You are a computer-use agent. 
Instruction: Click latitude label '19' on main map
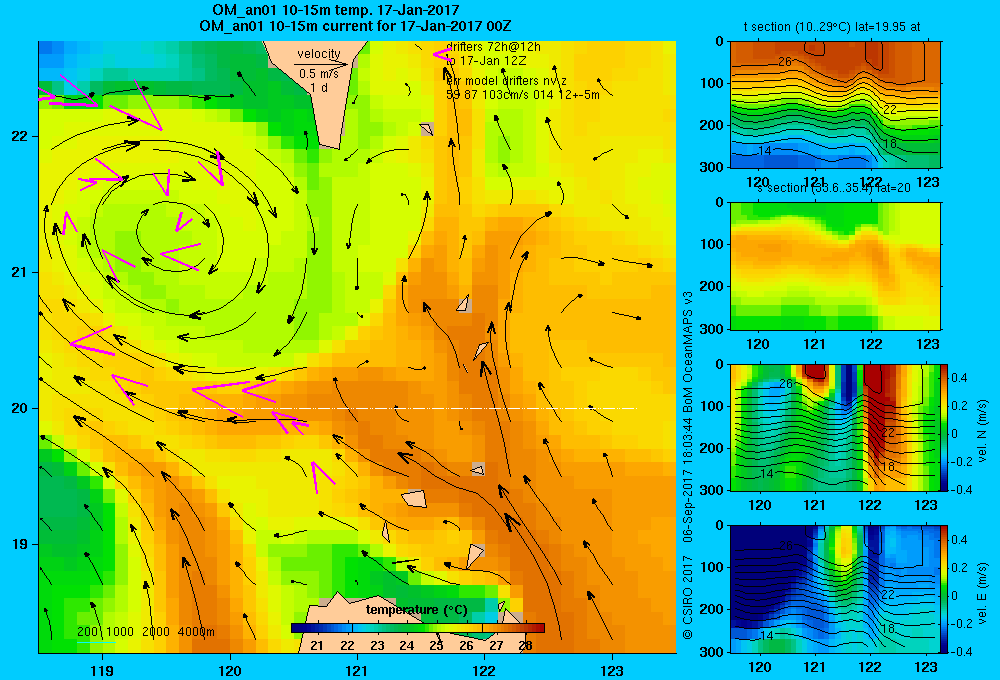pyautogui.click(x=19, y=544)
